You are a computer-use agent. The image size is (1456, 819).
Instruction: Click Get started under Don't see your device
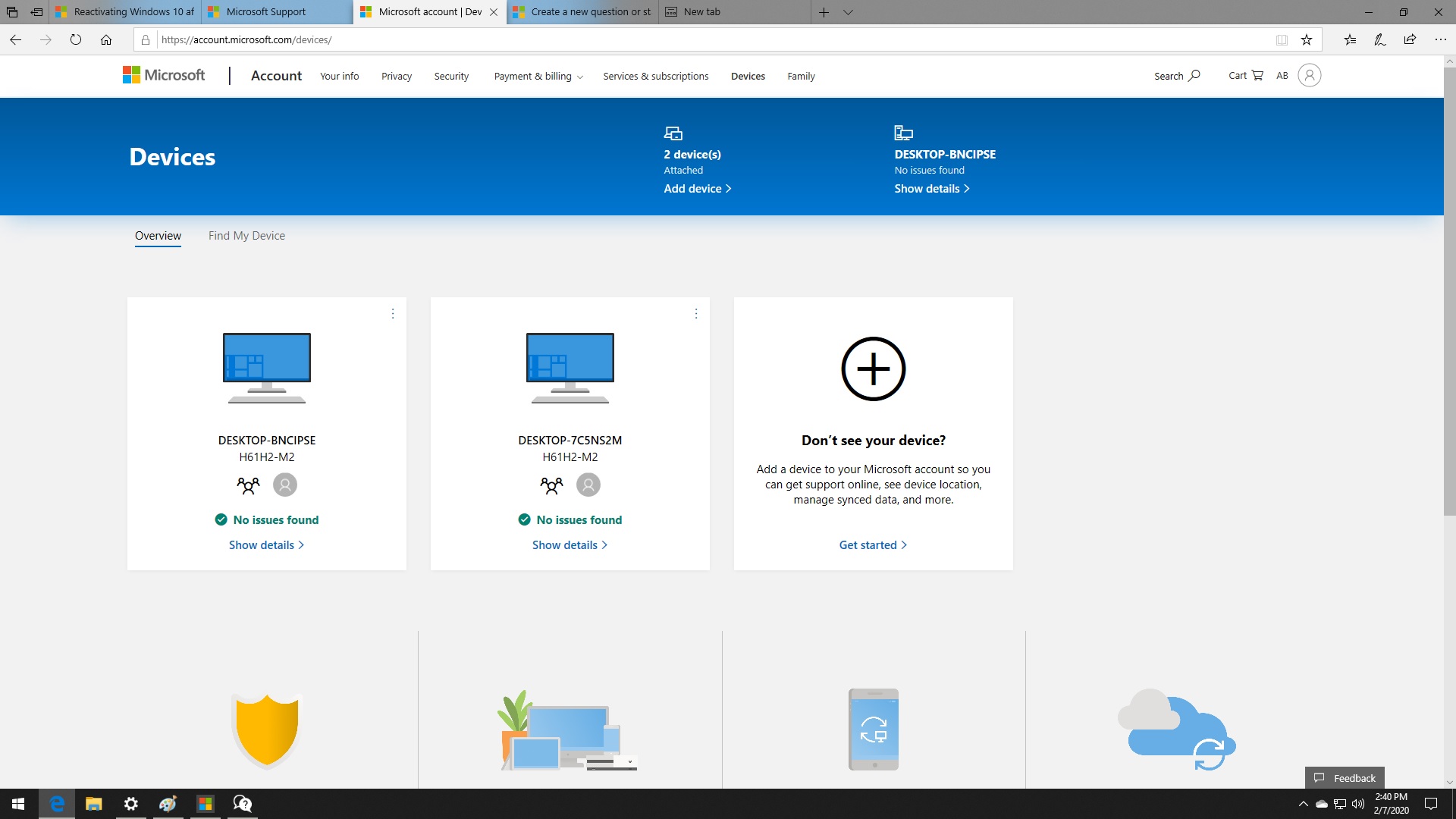[x=872, y=544]
